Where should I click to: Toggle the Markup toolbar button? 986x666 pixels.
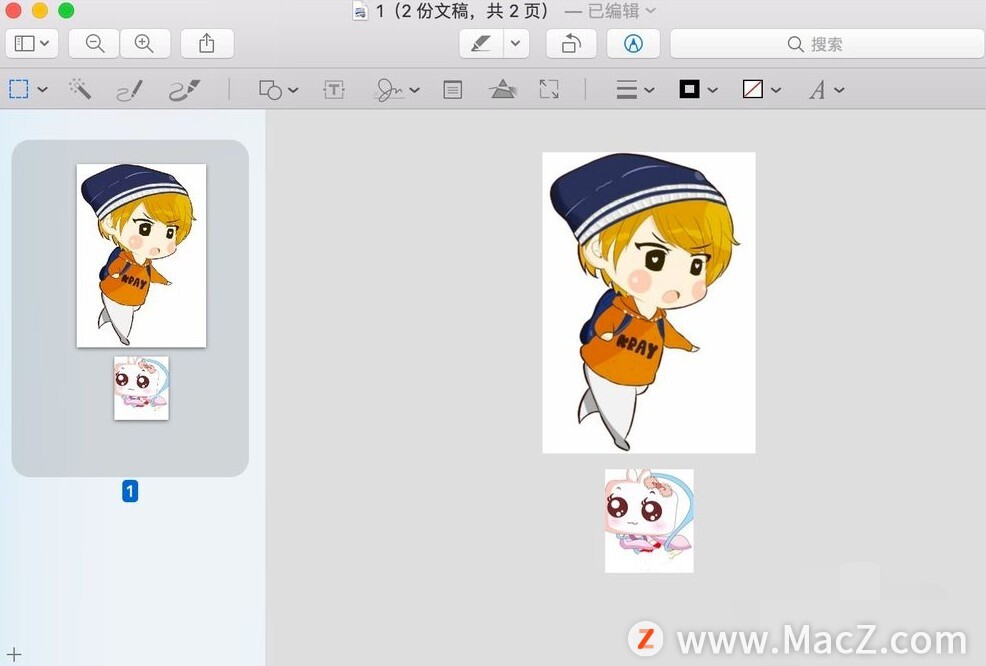pyautogui.click(x=633, y=43)
